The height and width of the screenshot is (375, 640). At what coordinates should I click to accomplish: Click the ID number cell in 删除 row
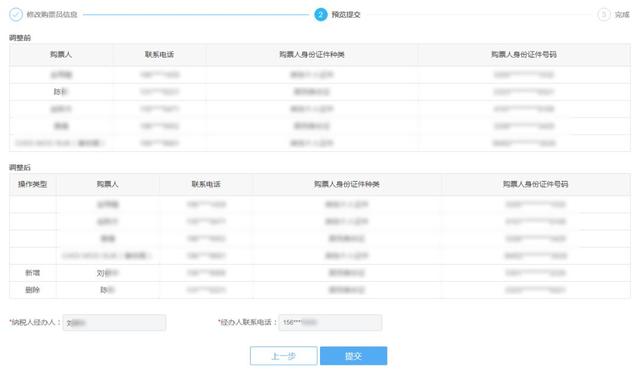pyautogui.click(x=536, y=290)
